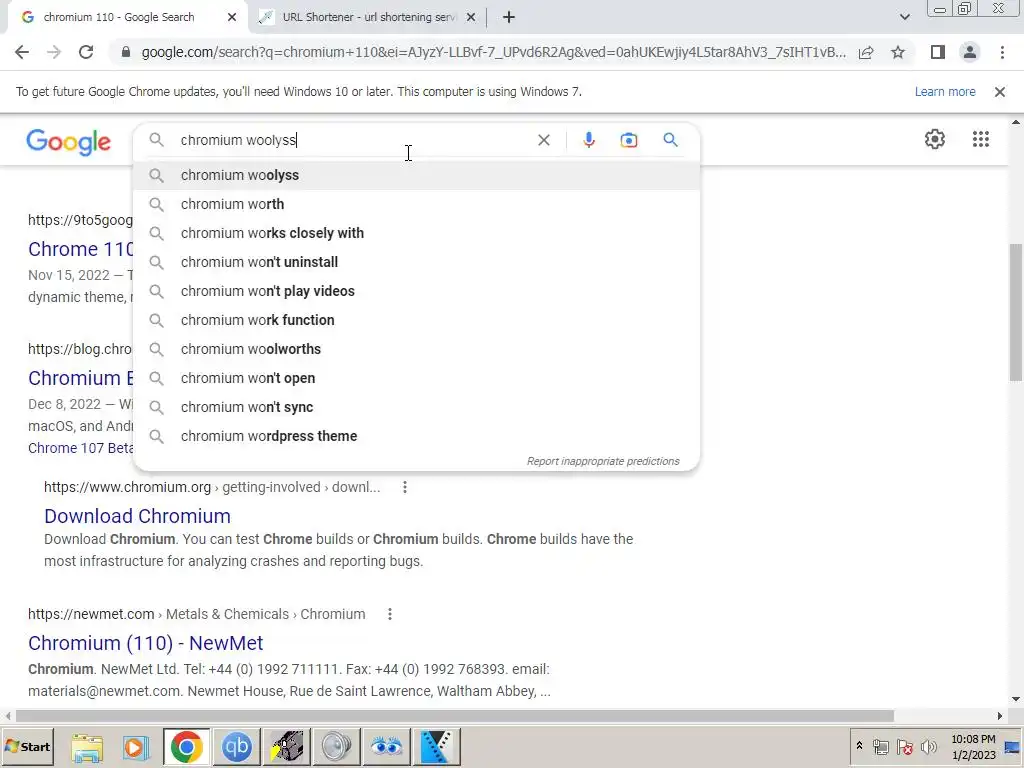Screen dimensions: 1024x768
Task: Open the Google apps grid
Action: 980,139
